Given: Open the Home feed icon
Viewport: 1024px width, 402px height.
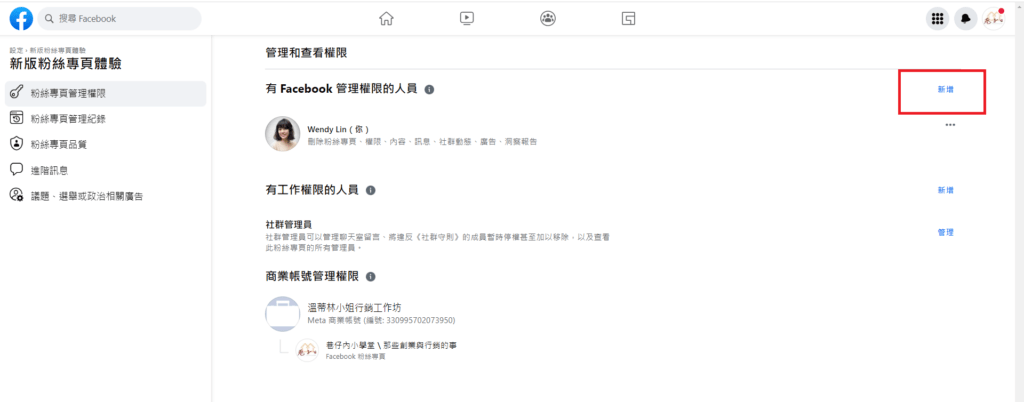Looking at the screenshot, I should coord(386,18).
